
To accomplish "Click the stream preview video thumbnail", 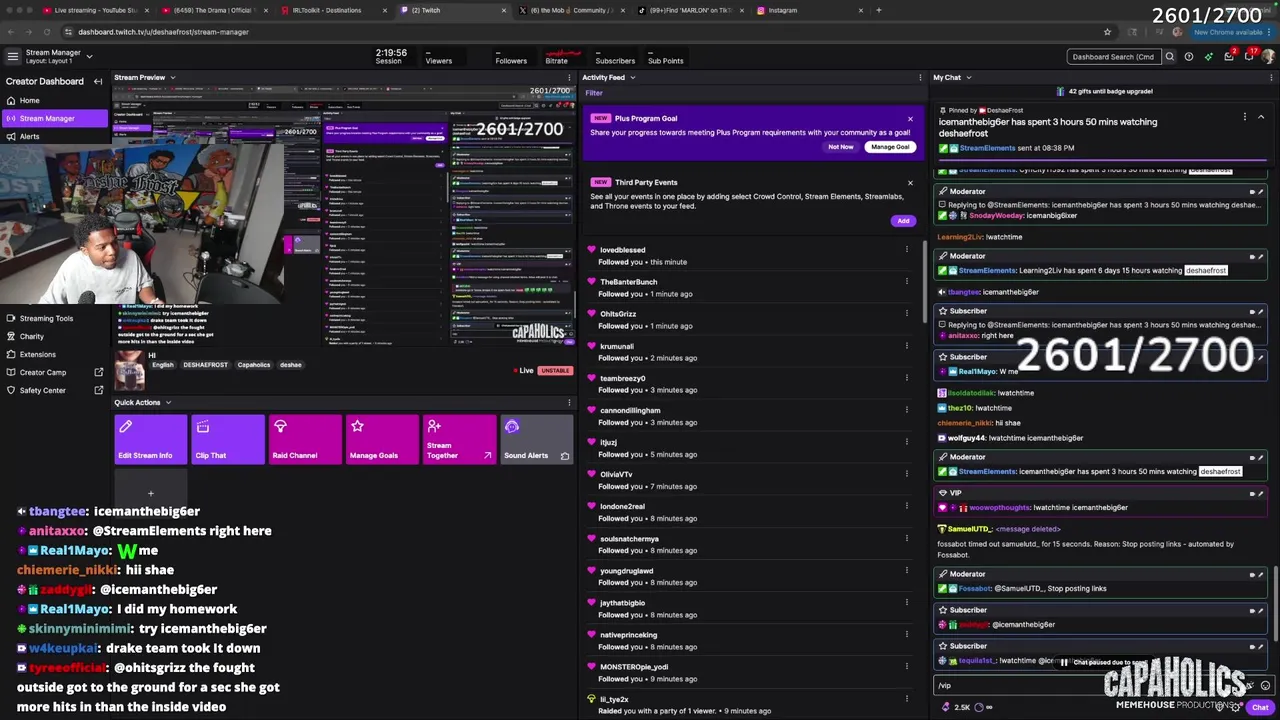I will [343, 217].
